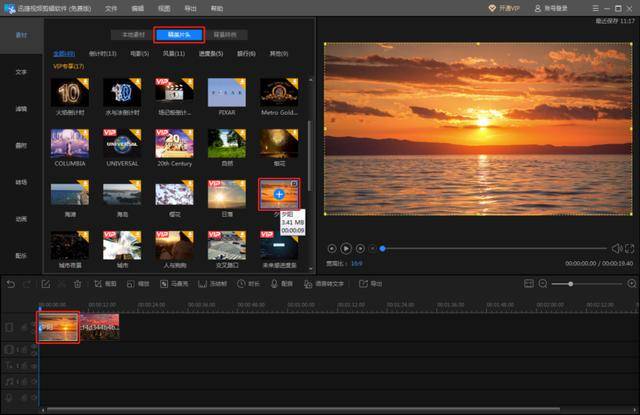This screenshot has height=415, width=640.
Task: Click the account login button
Action: click(x=551, y=8)
